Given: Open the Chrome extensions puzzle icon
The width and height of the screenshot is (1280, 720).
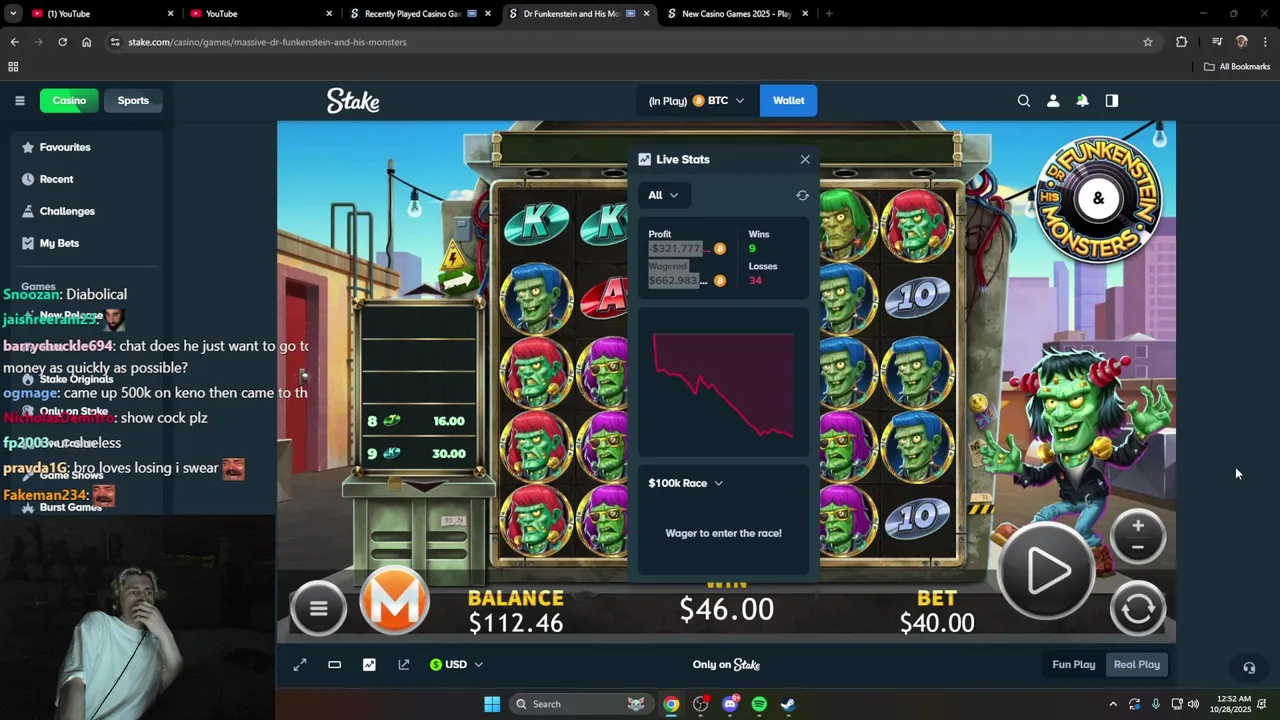Looking at the screenshot, I should (x=1182, y=42).
